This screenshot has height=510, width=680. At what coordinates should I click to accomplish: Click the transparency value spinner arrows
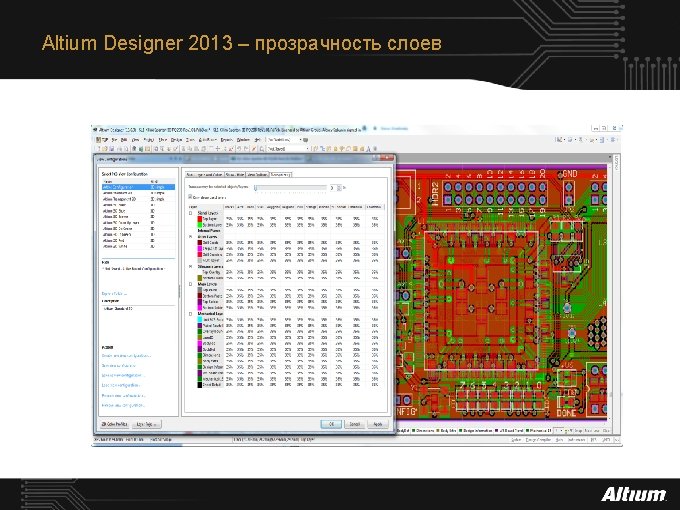340,188
